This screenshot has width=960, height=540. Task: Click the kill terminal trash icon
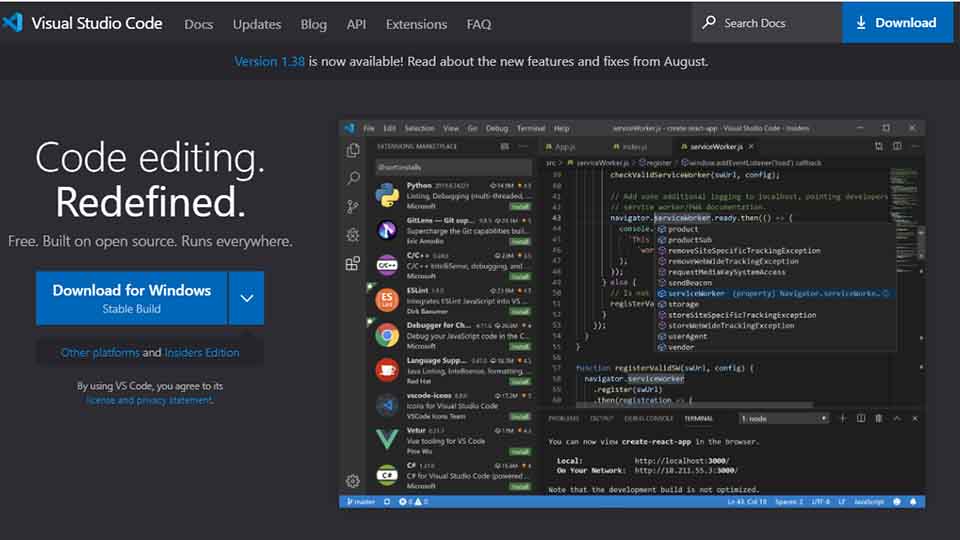click(x=879, y=418)
